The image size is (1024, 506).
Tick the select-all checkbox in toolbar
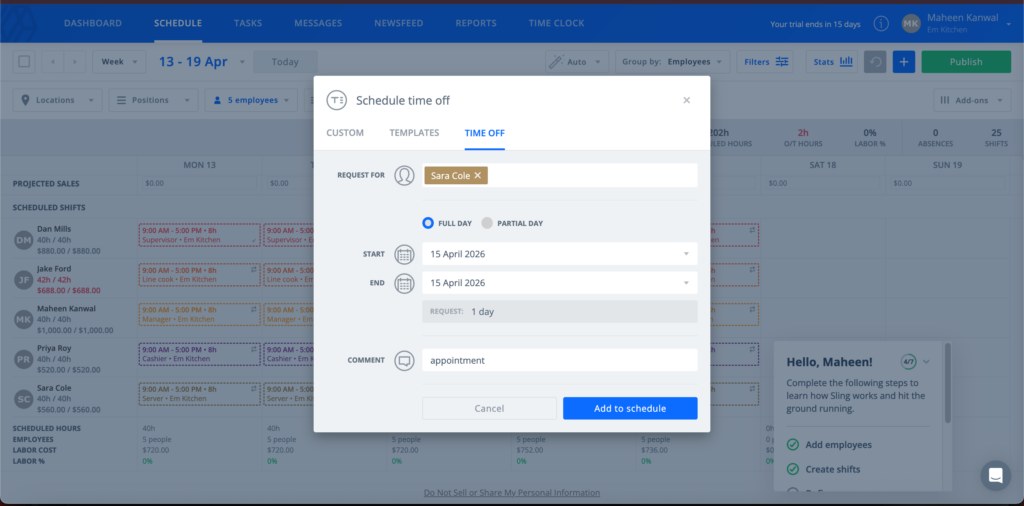24,62
